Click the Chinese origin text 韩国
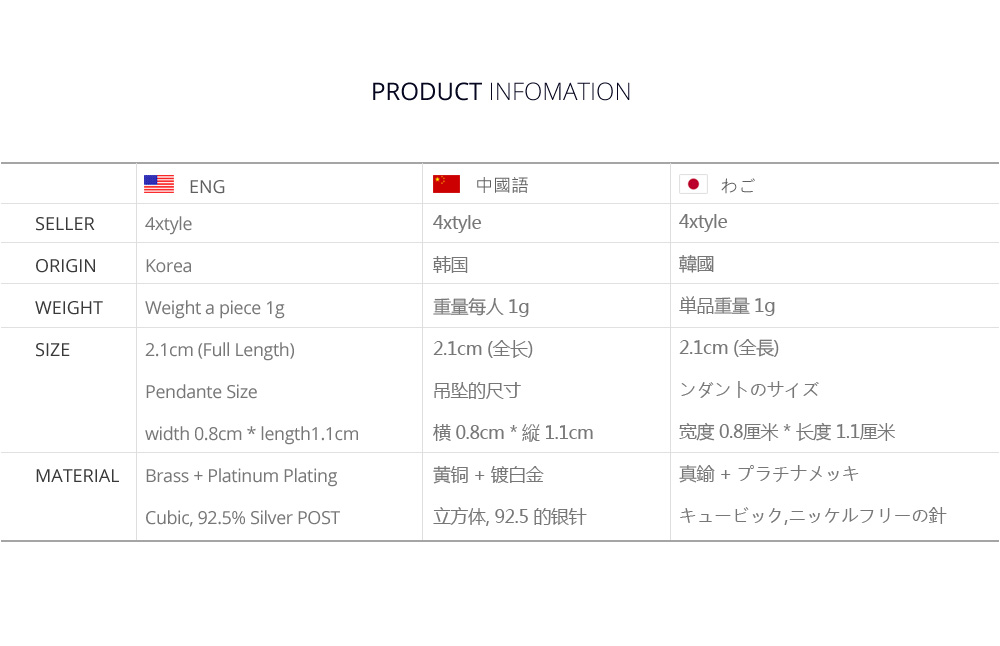This screenshot has height=646, width=1000. pos(450,265)
